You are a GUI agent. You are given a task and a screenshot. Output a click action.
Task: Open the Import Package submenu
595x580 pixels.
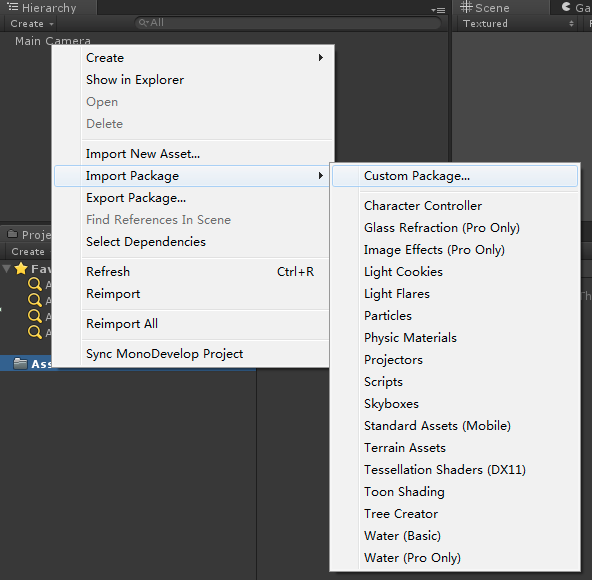(x=192, y=176)
